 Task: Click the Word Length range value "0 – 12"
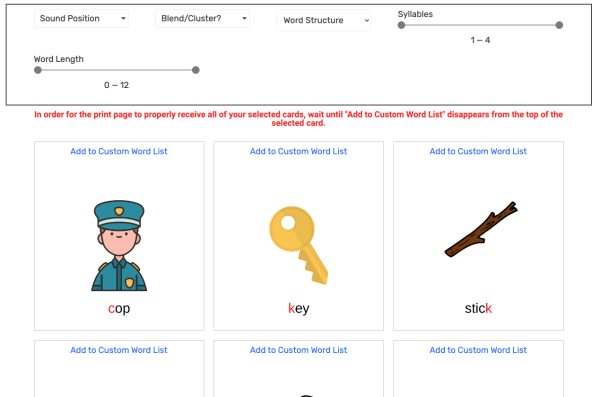(116, 85)
